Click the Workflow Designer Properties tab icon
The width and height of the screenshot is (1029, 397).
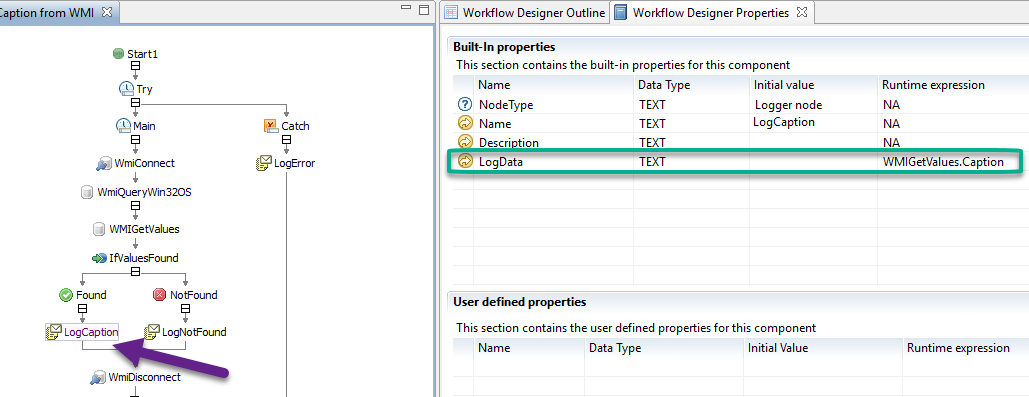coord(620,13)
